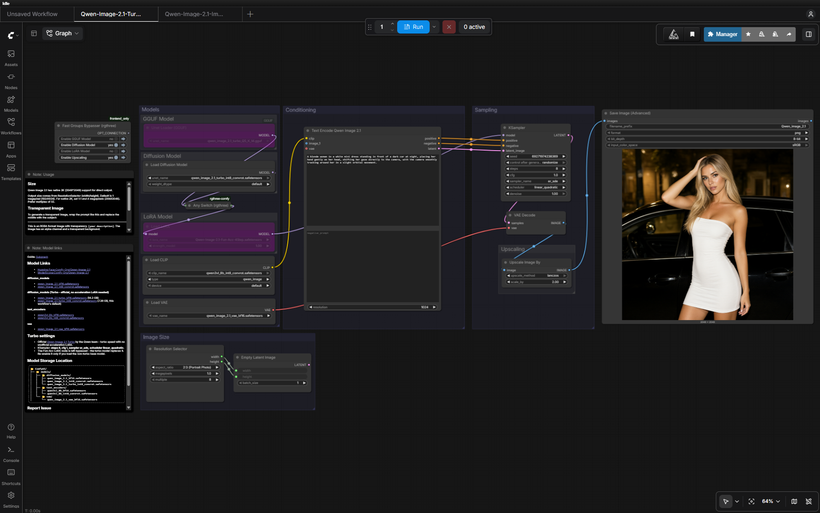Click the bookmark icon in top toolbar

[692, 34]
